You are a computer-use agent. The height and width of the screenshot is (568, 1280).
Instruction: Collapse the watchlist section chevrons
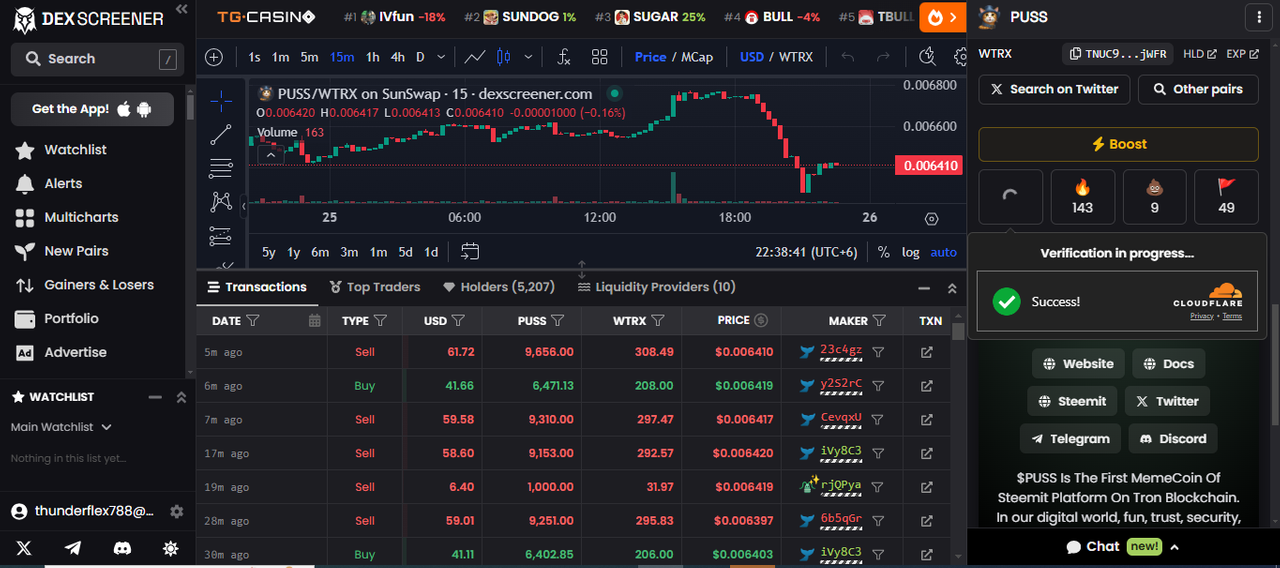(181, 397)
